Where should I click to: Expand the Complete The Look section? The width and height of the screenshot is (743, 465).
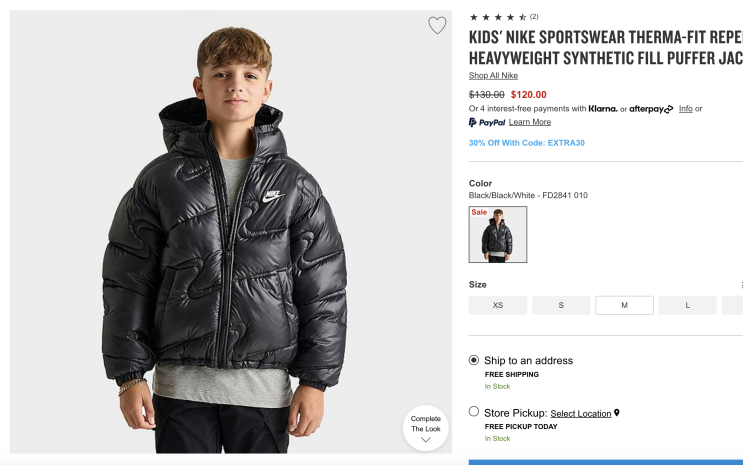[426, 428]
